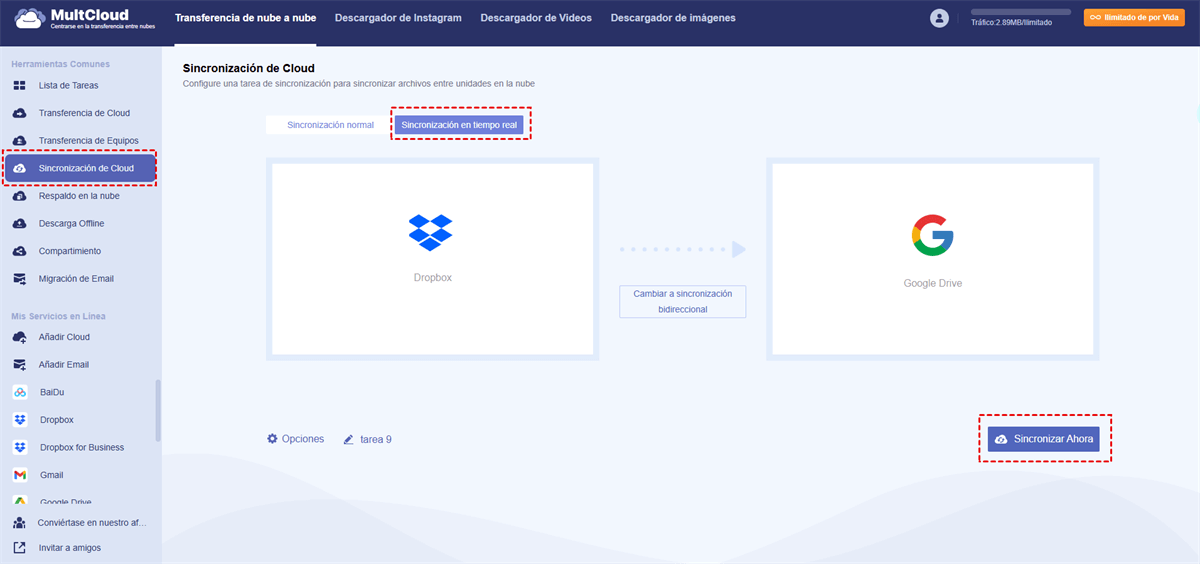Click Google Drive label in destination box
The width and height of the screenshot is (1200, 564).
pyautogui.click(x=933, y=283)
